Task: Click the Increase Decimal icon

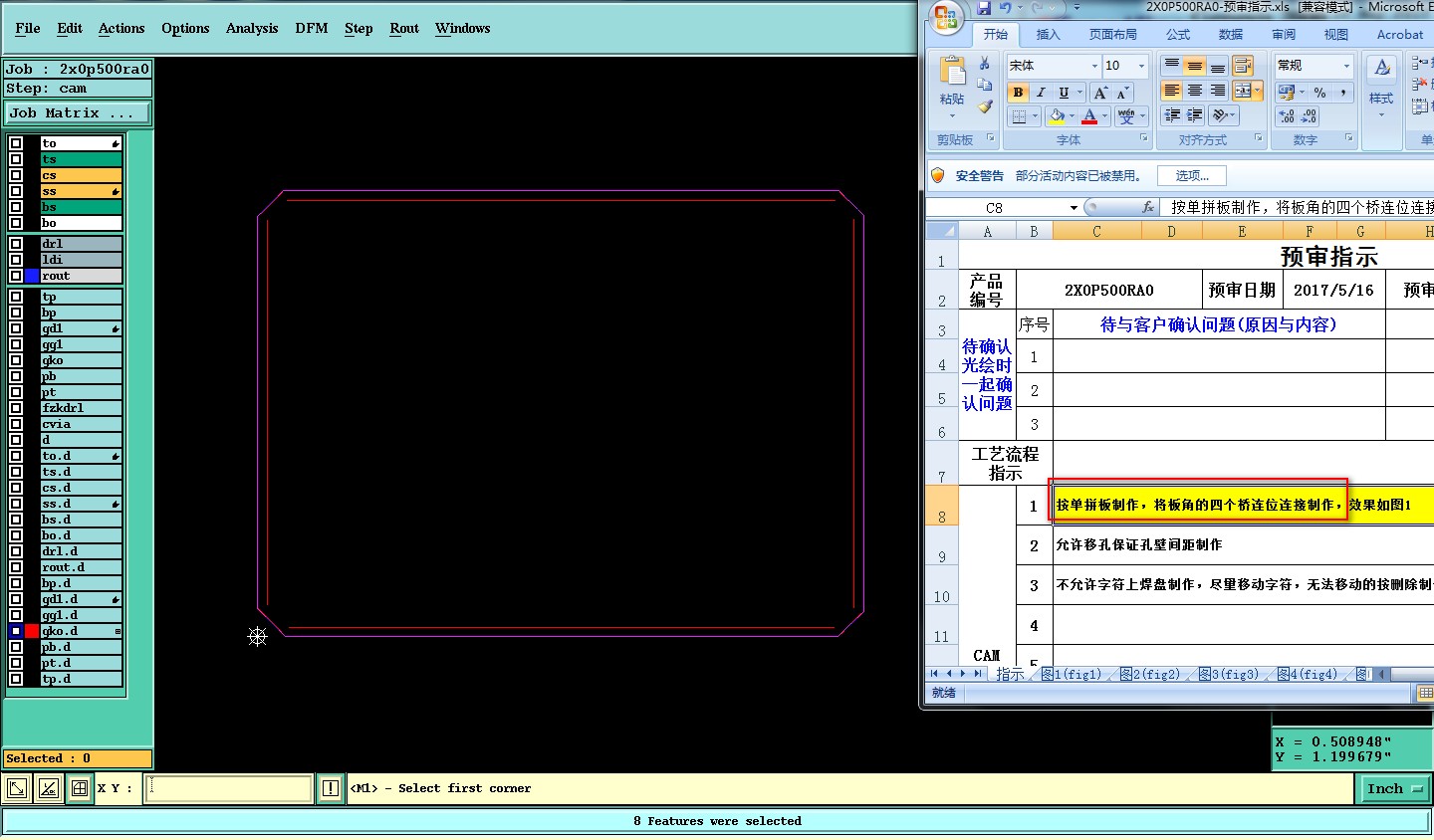Action: [x=1287, y=116]
